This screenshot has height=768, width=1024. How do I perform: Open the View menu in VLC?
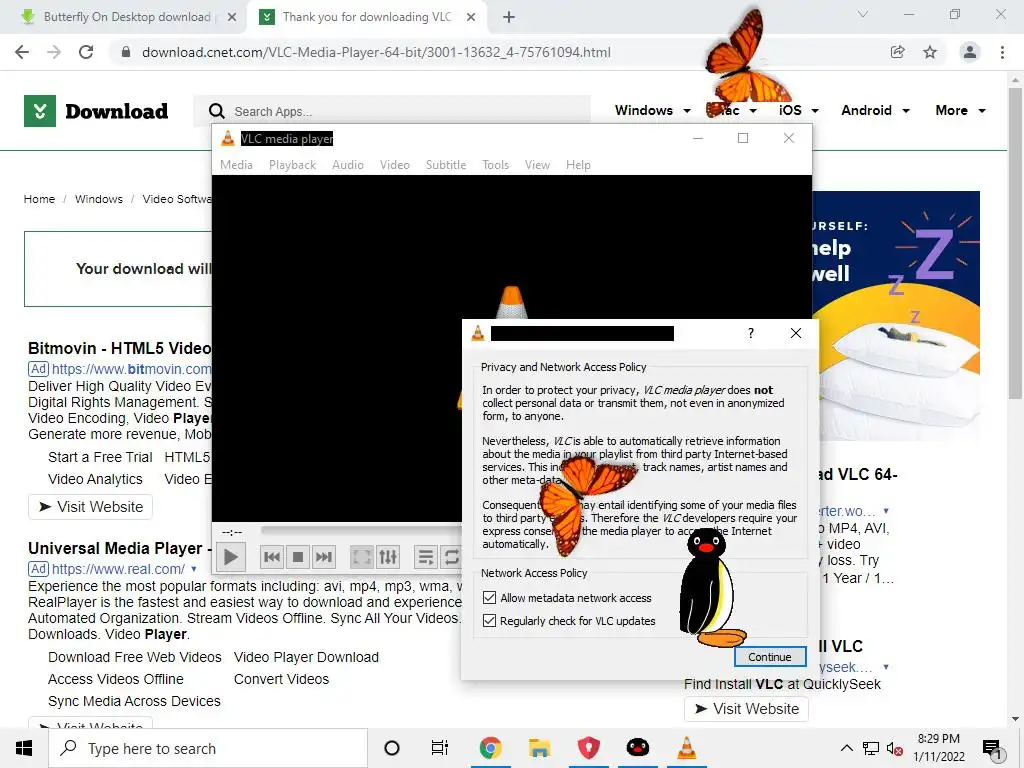[x=537, y=165]
